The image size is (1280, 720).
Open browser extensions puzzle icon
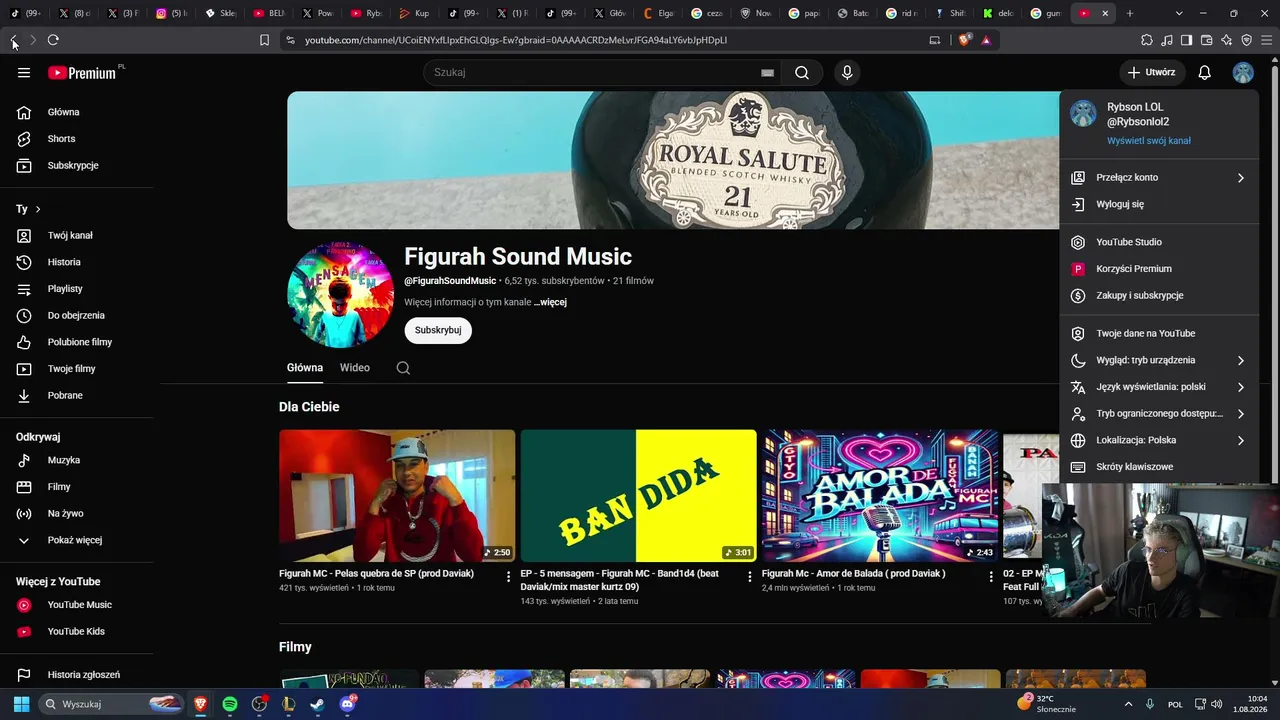[1147, 40]
